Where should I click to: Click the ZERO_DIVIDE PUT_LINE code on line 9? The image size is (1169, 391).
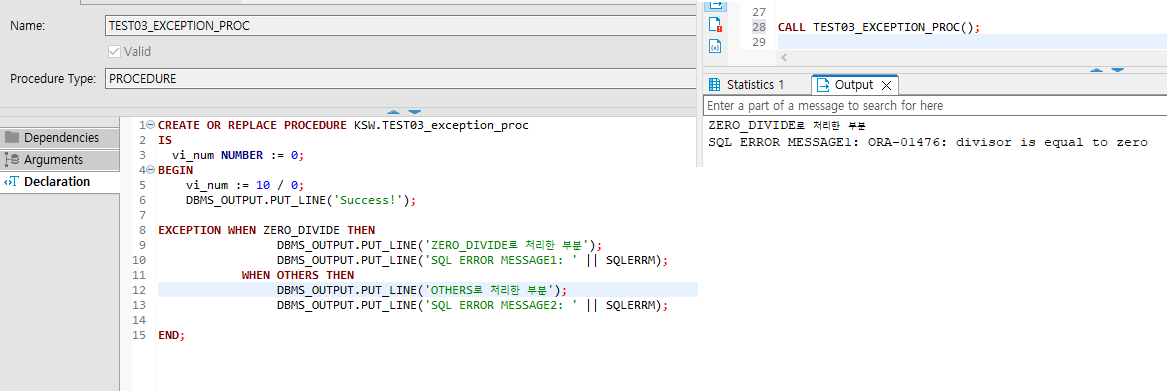439,245
